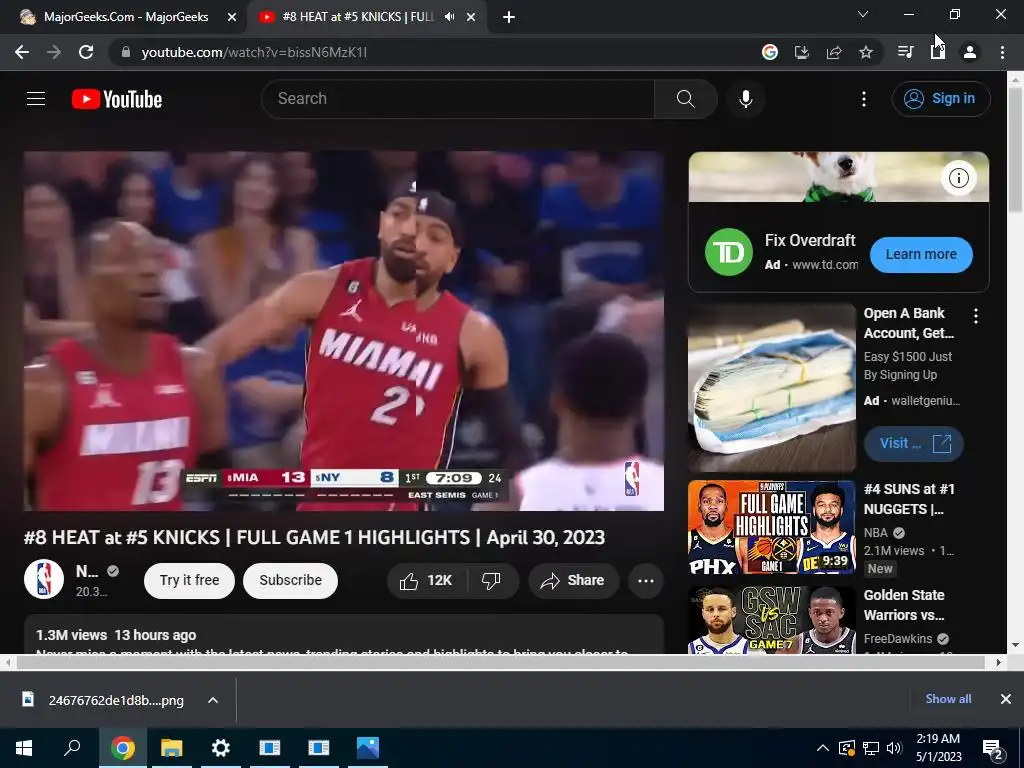This screenshot has height=768, width=1024.
Task: Mute the YouTube tab via speaker icon
Action: tap(449, 17)
